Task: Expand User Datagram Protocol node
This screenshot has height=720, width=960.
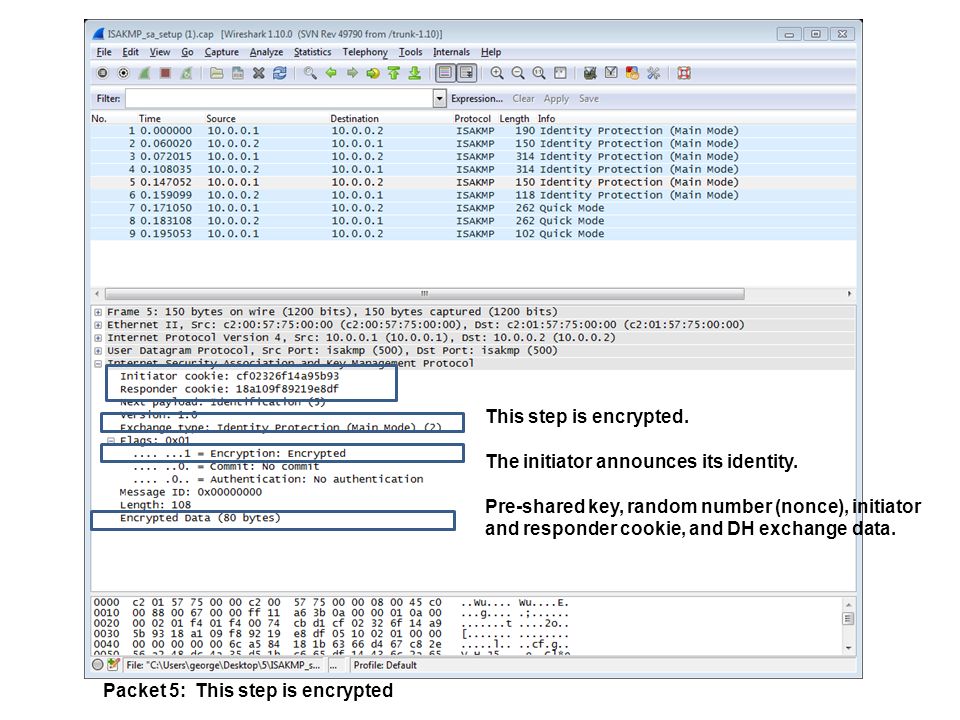Action: point(98,351)
